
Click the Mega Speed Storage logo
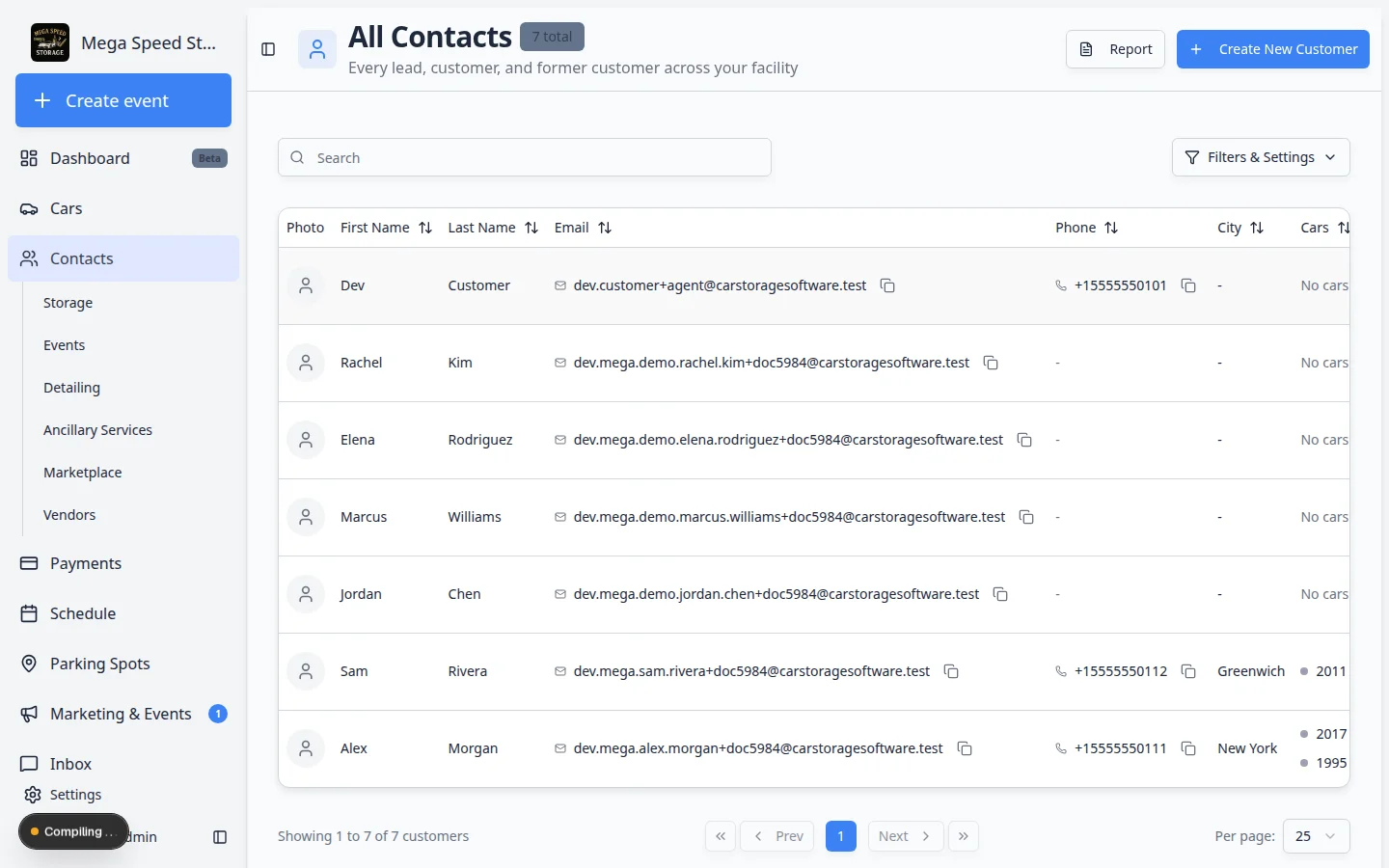pos(50,42)
